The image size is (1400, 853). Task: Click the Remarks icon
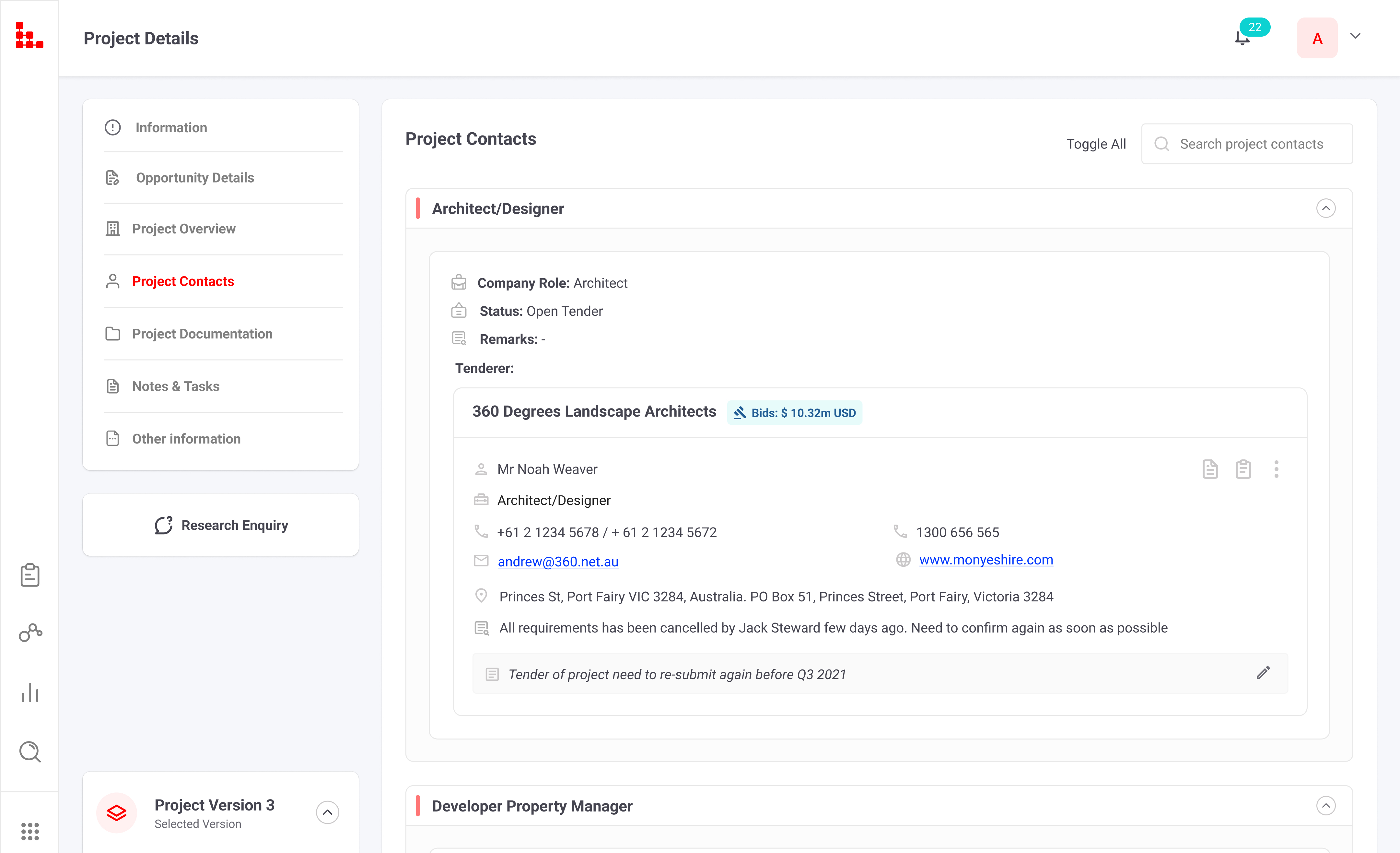459,338
